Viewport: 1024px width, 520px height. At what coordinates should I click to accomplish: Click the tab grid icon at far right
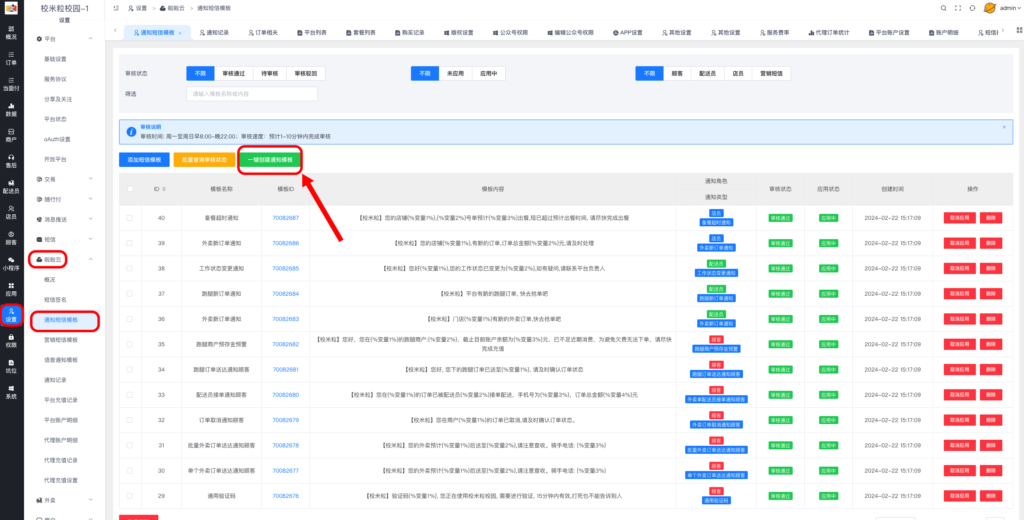point(1019,30)
